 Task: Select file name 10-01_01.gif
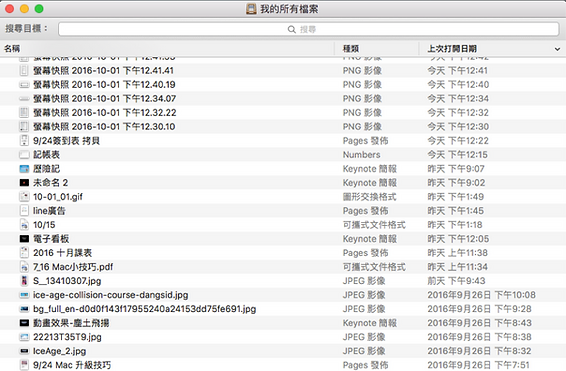pos(58,197)
